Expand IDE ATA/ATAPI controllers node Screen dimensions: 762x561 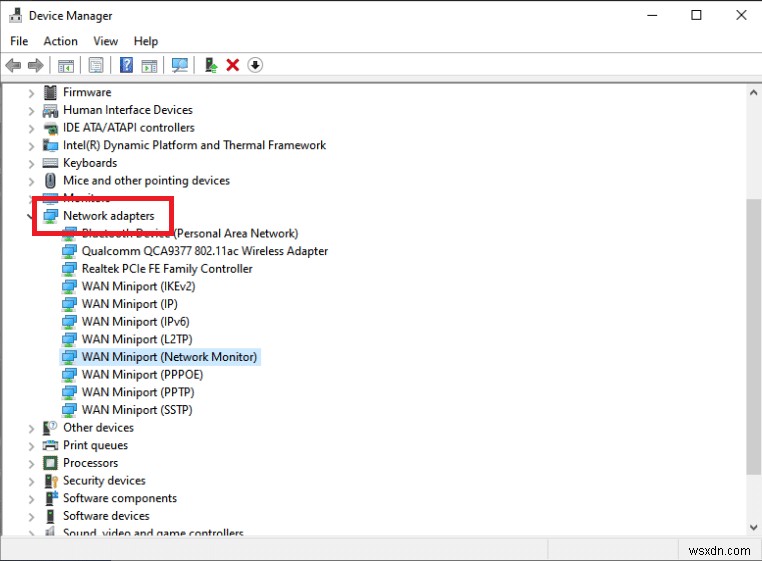[31, 128]
